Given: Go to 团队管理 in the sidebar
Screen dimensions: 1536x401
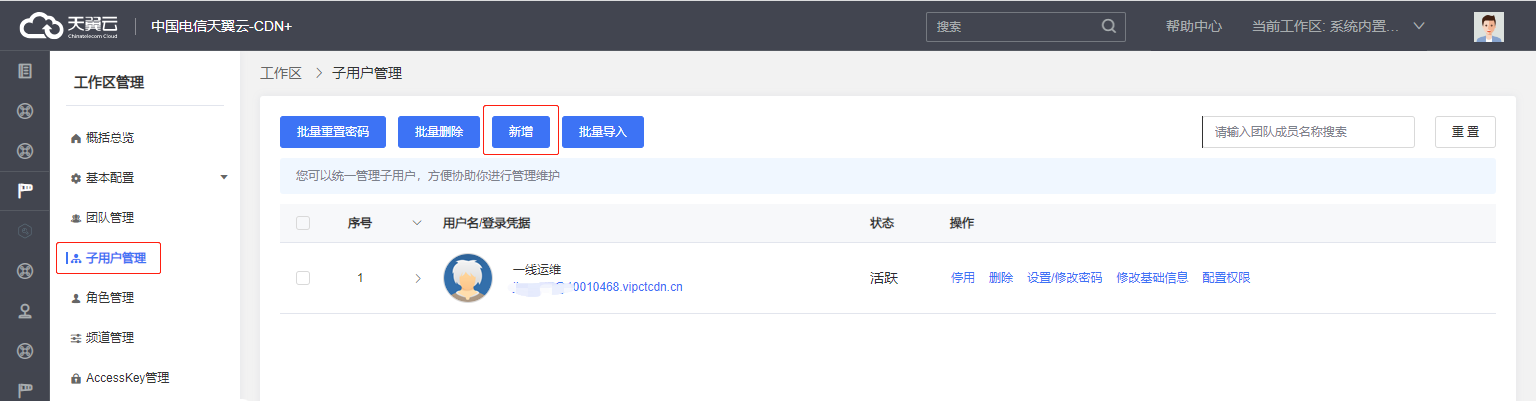Looking at the screenshot, I should tap(109, 218).
